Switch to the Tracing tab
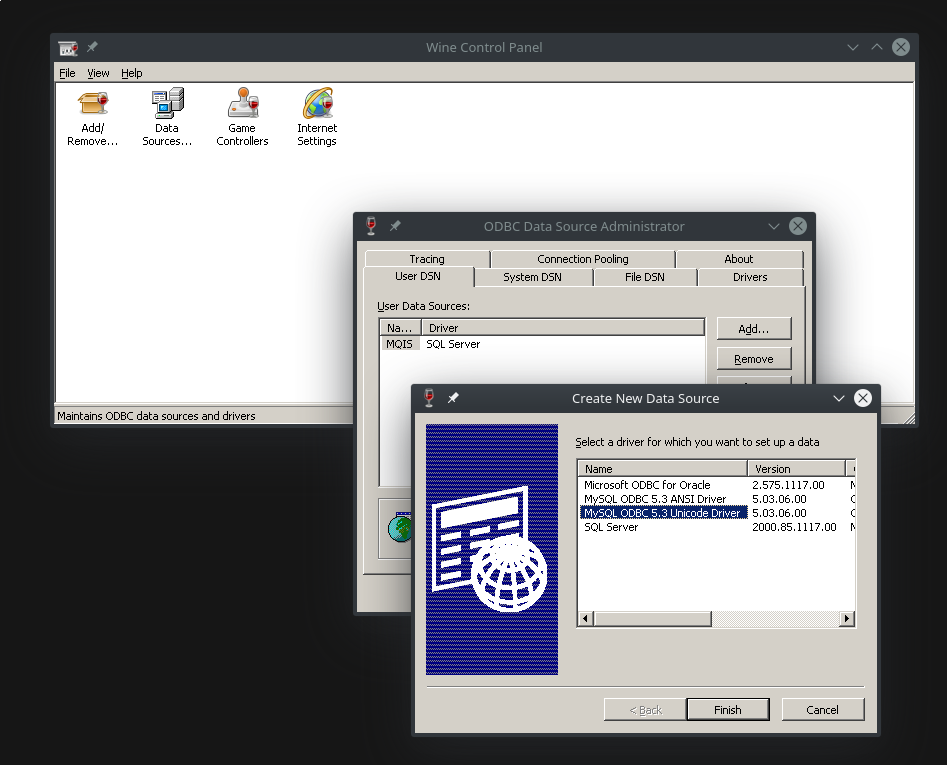The height and width of the screenshot is (765, 947). [x=427, y=259]
